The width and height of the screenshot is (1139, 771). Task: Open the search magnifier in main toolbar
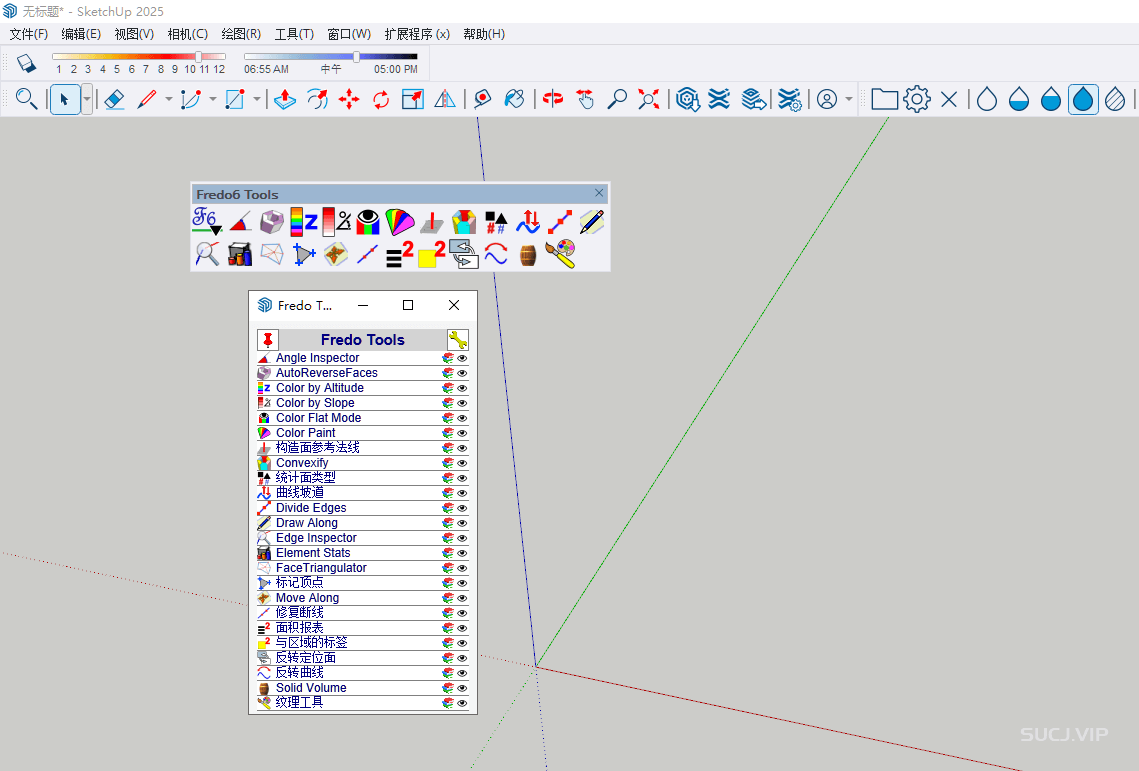[x=26, y=99]
